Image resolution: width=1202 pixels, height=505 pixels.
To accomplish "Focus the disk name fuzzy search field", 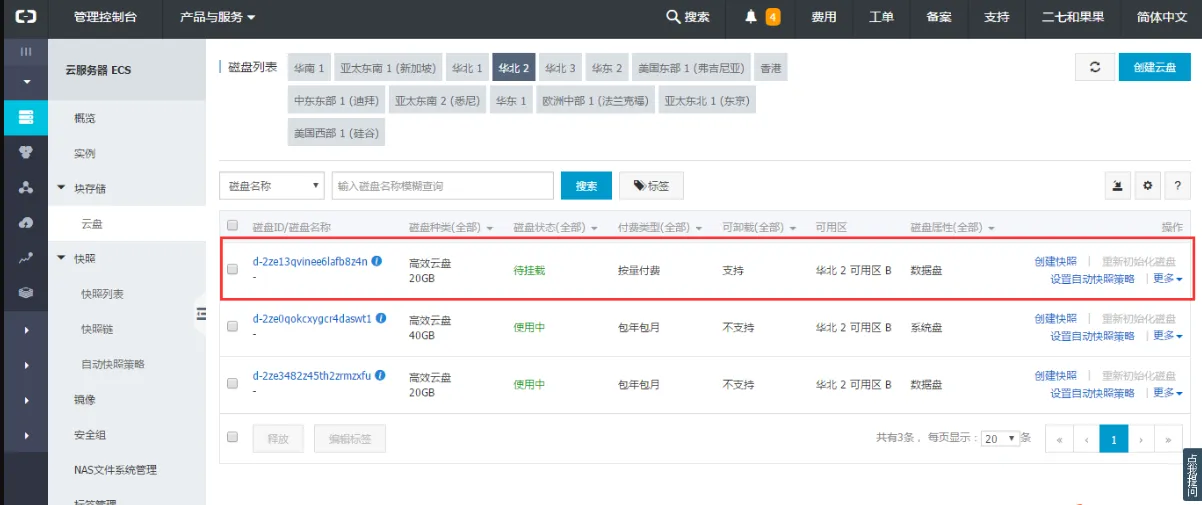I will 442,186.
